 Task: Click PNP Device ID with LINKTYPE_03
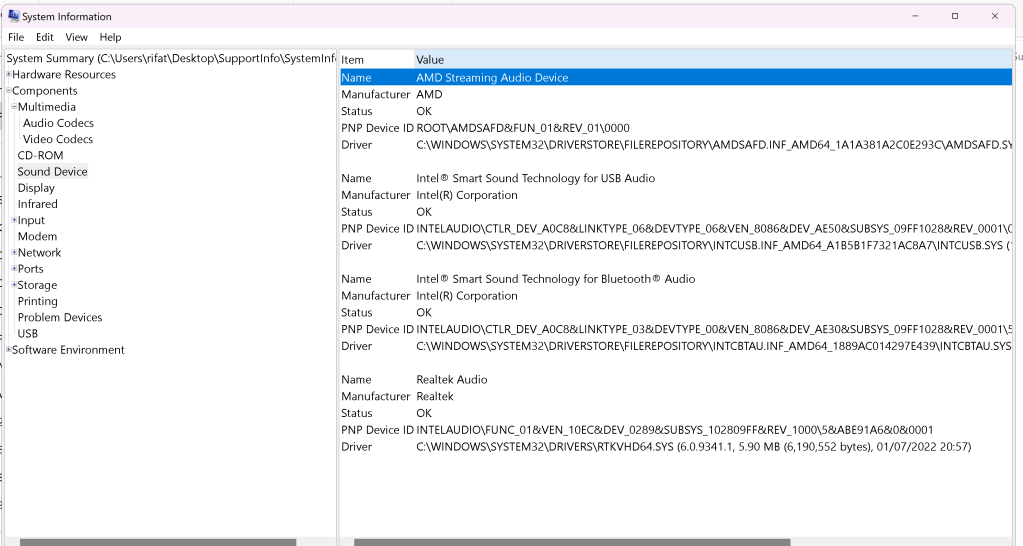(676, 329)
